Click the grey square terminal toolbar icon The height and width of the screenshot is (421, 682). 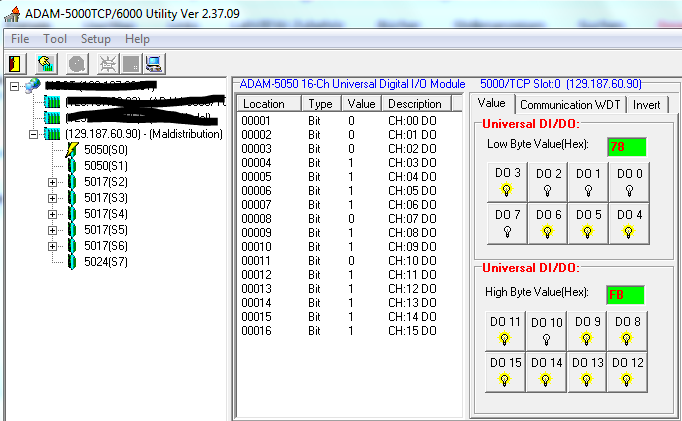click(x=130, y=64)
